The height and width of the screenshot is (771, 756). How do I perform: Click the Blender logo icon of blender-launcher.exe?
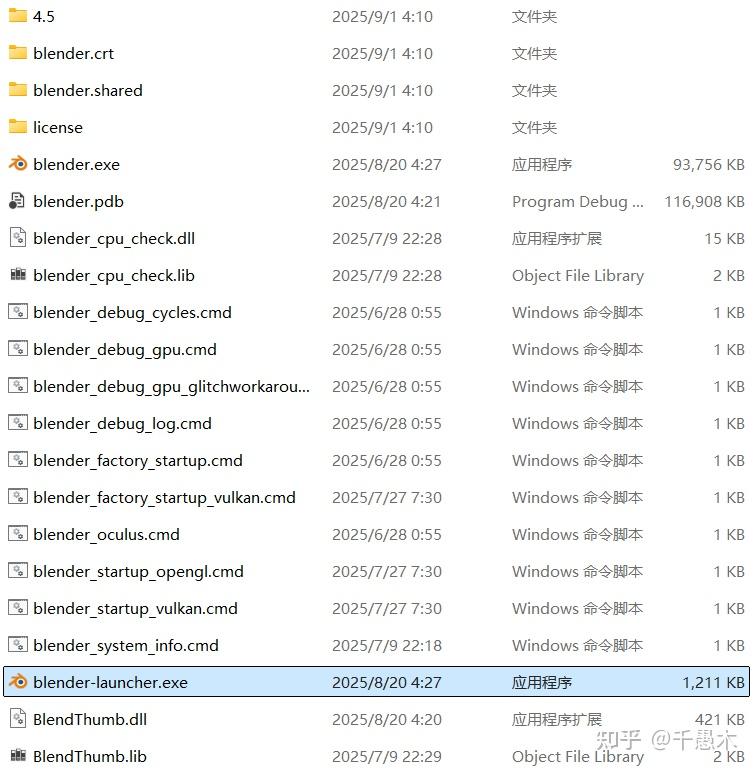coord(18,682)
